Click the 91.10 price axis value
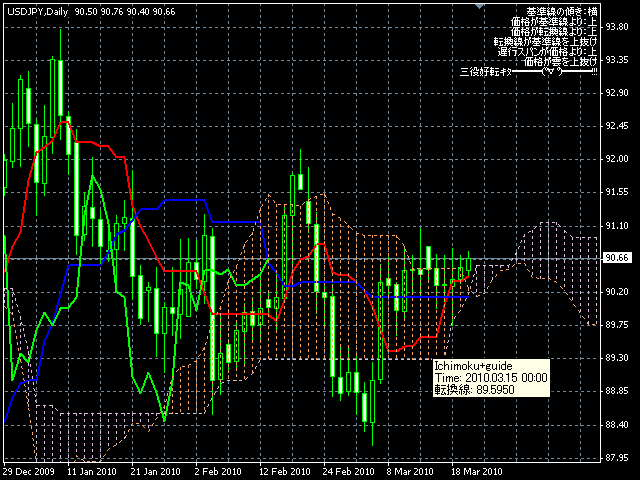Image resolution: width=640 pixels, height=480 pixels. coord(617,226)
